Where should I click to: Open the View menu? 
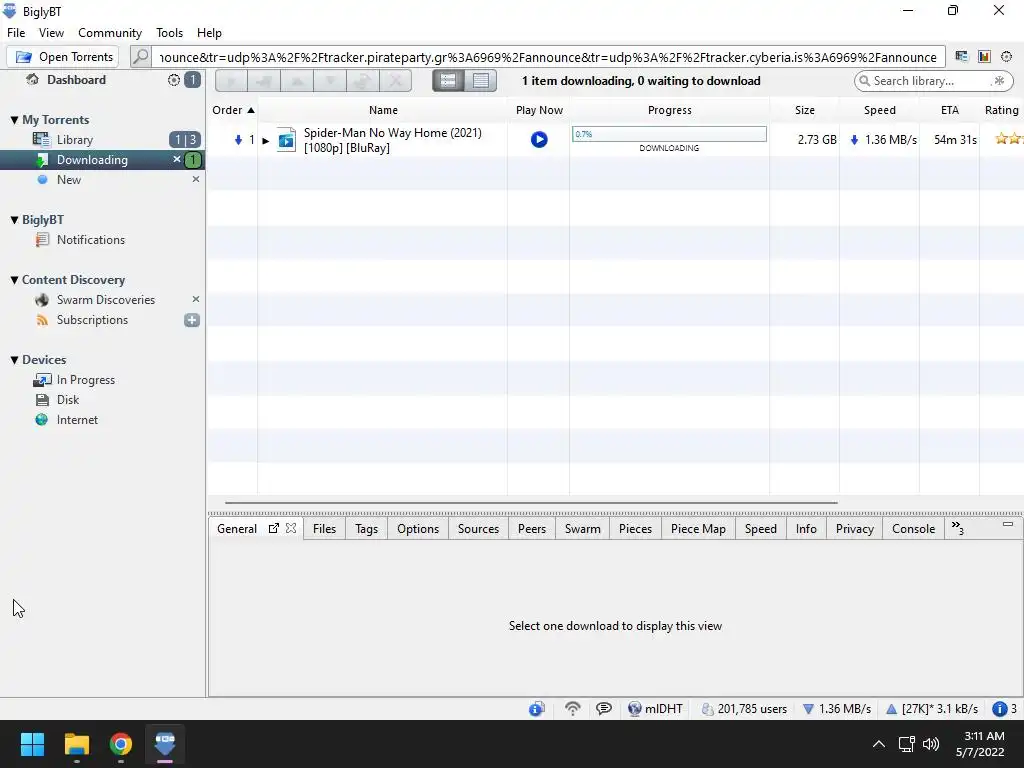click(51, 33)
